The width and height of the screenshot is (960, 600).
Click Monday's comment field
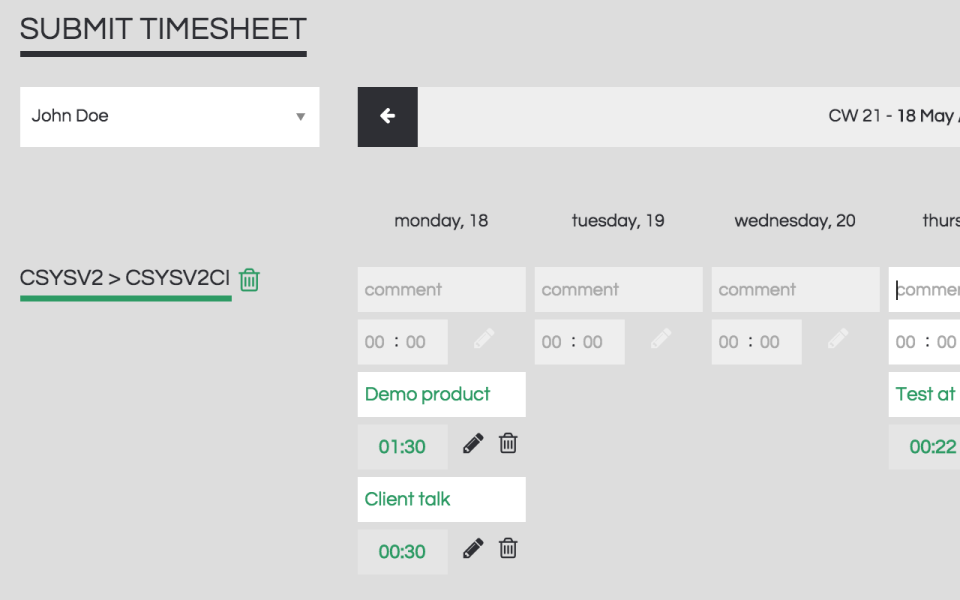pos(441,289)
